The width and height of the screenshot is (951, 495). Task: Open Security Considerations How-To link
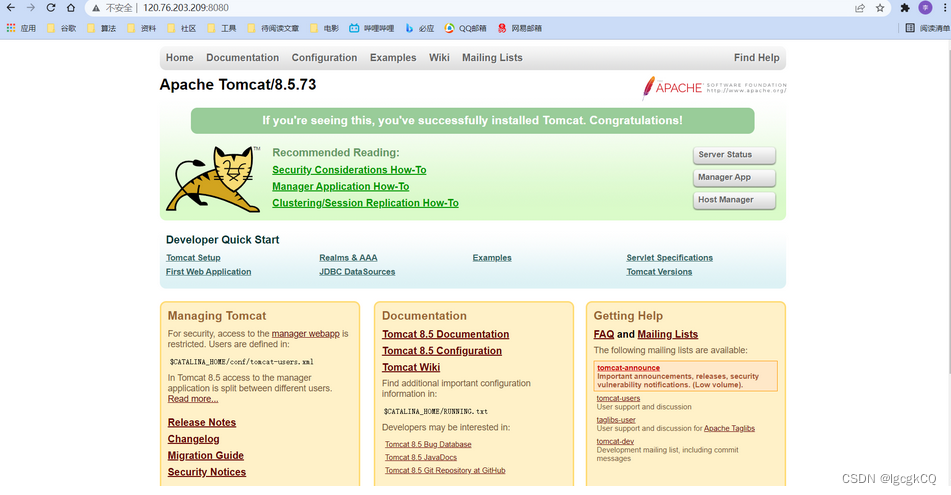[349, 170]
